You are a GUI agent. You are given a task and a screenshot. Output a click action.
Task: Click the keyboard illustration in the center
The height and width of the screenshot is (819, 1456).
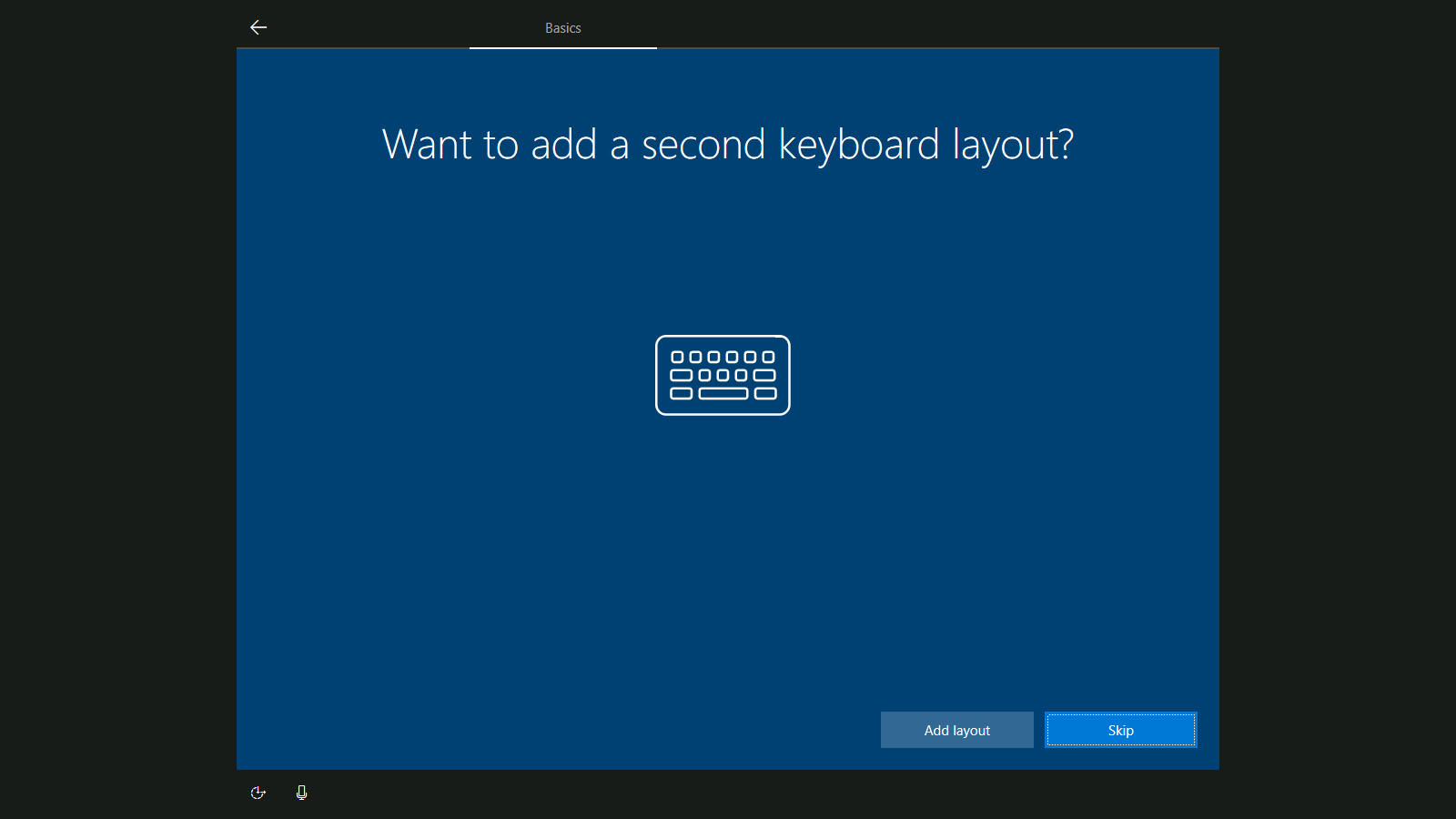(x=723, y=375)
